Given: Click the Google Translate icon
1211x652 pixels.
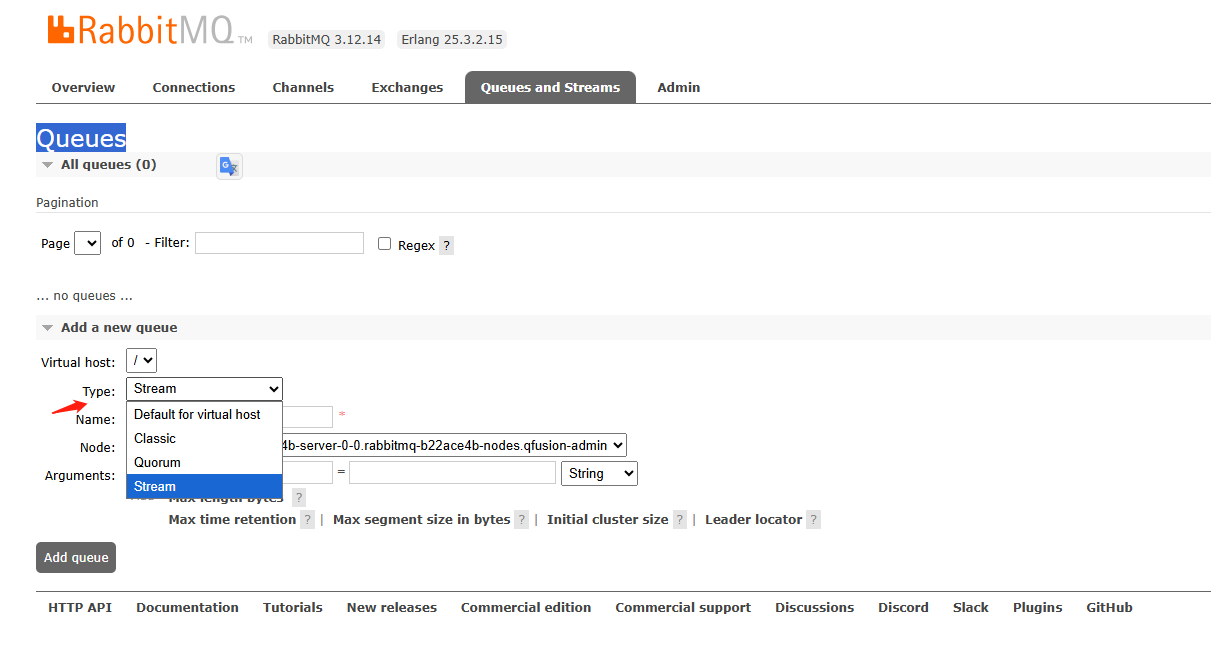Looking at the screenshot, I should [229, 166].
